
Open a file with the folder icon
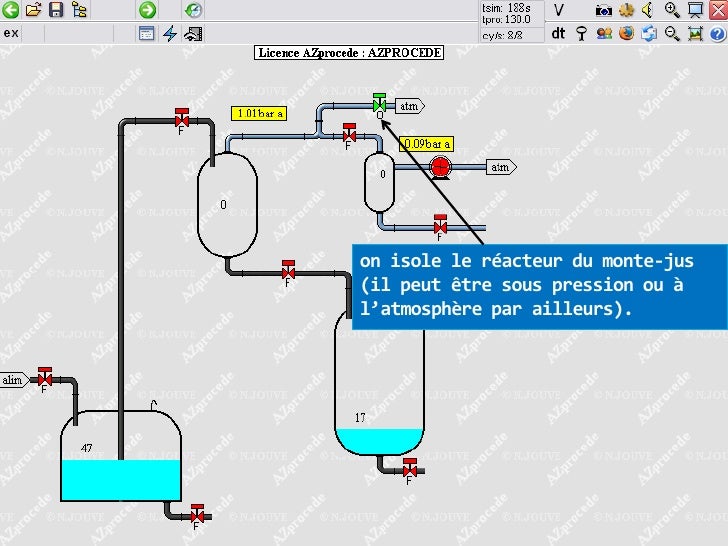(x=33, y=10)
